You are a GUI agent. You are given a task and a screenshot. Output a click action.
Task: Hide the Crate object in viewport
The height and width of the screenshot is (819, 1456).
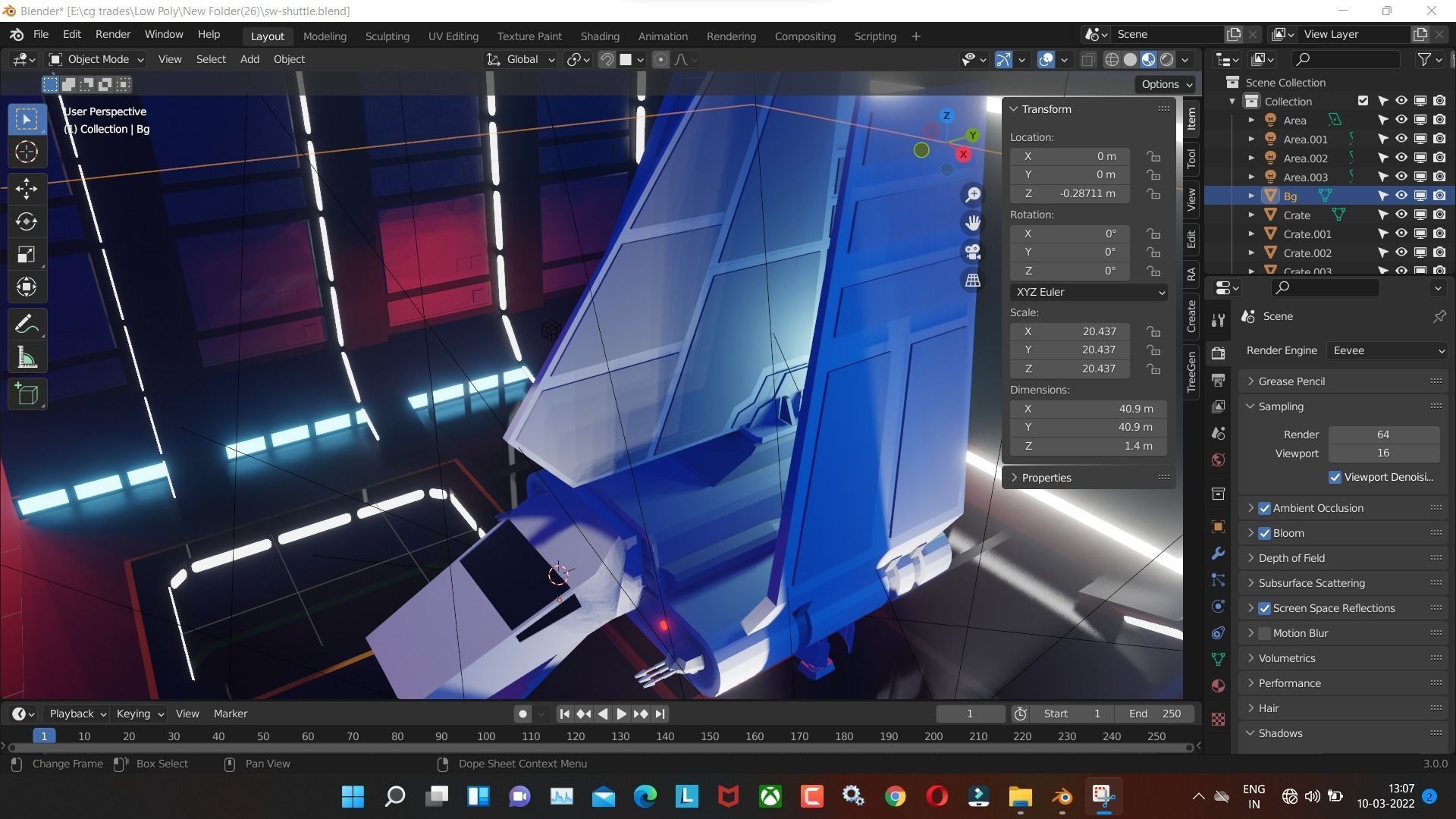coord(1401,215)
